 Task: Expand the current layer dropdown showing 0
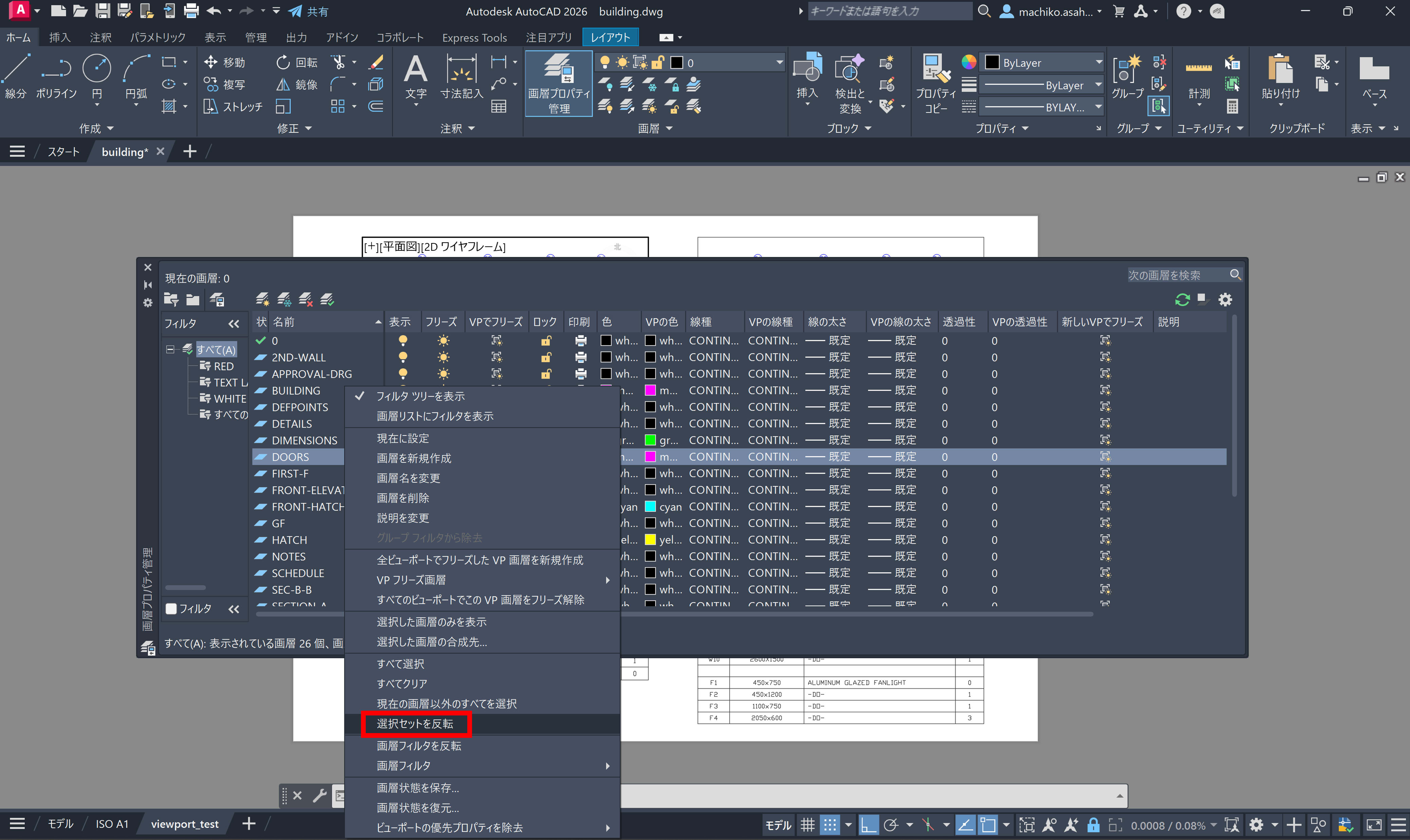[779, 62]
